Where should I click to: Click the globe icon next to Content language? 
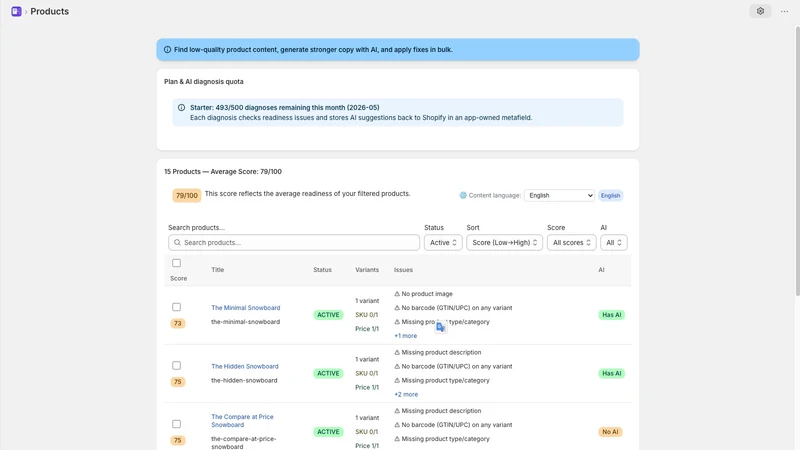[463, 195]
